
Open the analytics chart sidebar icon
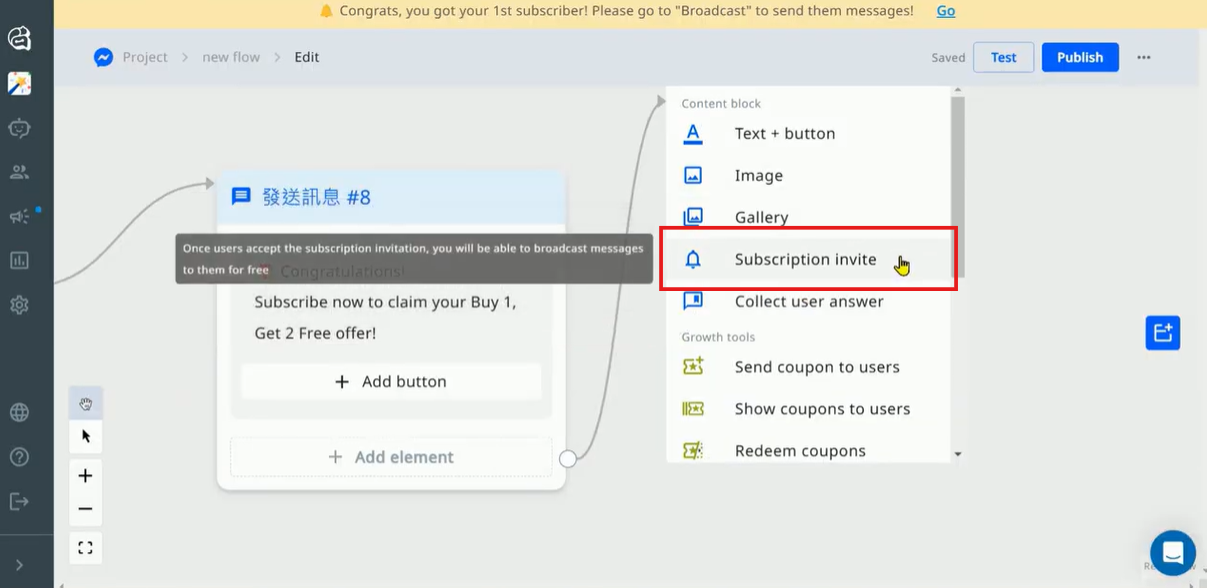(19, 260)
